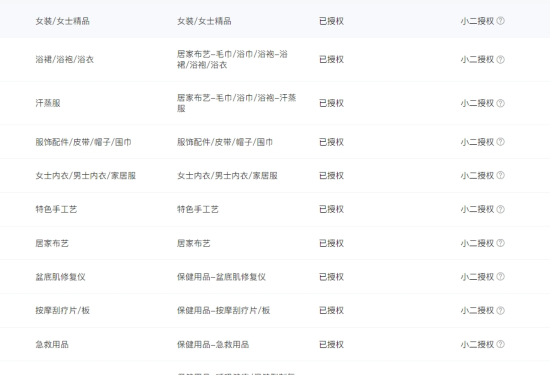This screenshot has width=550, height=375.
Task: Click 小二授权 label in 女装/女士精品 row
Action: [477, 21]
